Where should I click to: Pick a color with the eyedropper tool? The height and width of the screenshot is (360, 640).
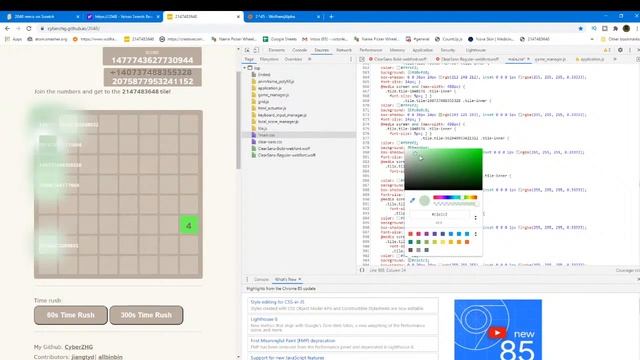click(x=412, y=200)
